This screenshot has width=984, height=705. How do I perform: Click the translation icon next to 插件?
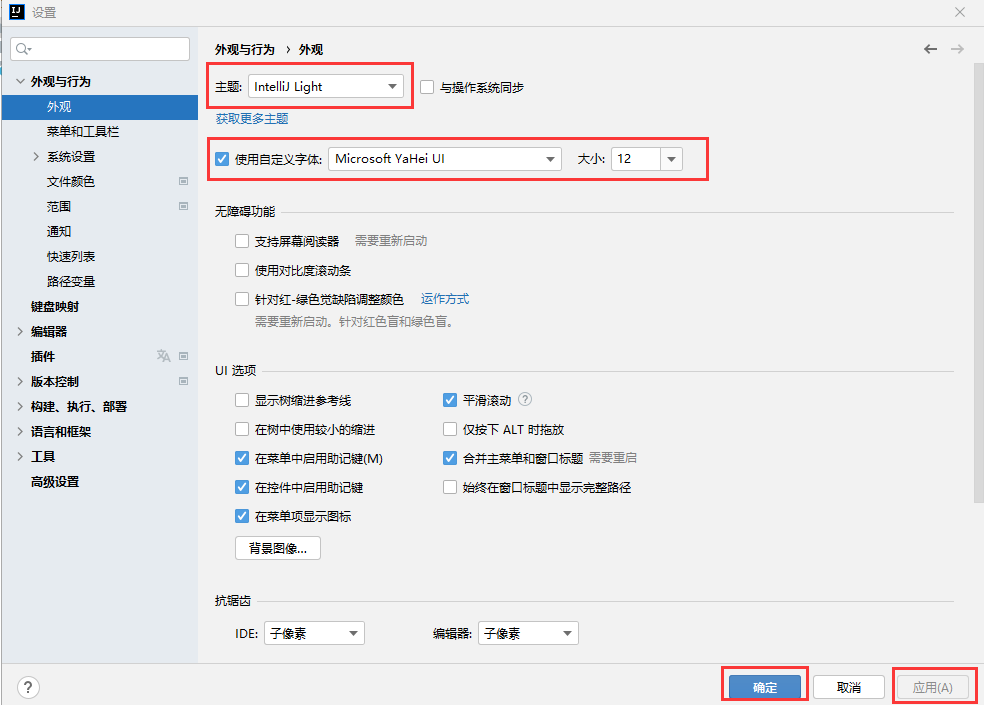point(164,356)
